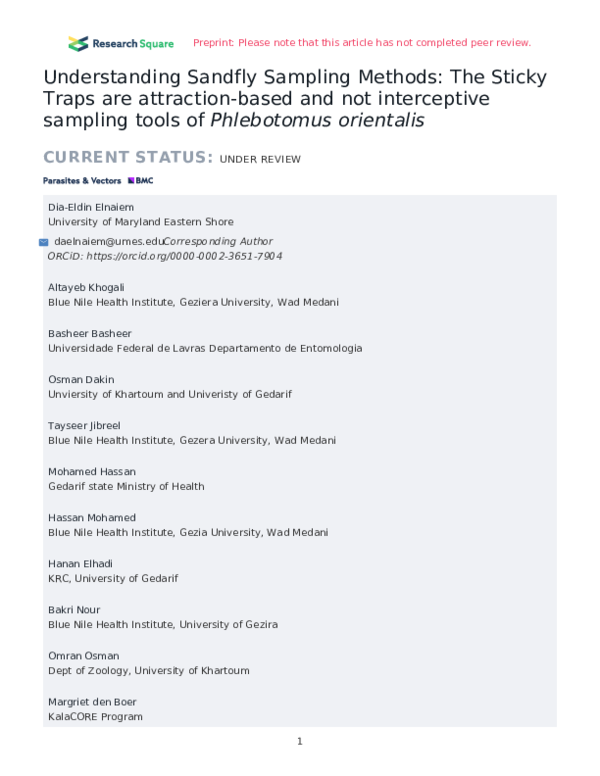
Task: Click the Corresponding Author label
Action: pos(218,242)
